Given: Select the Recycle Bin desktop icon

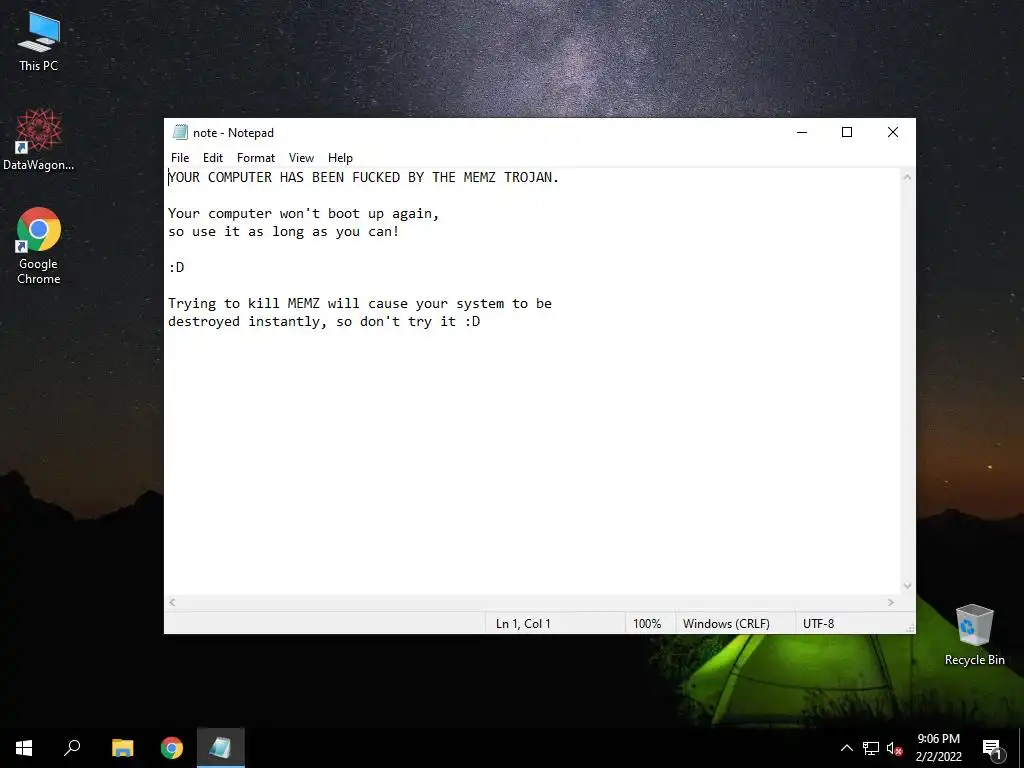Looking at the screenshot, I should point(974,635).
